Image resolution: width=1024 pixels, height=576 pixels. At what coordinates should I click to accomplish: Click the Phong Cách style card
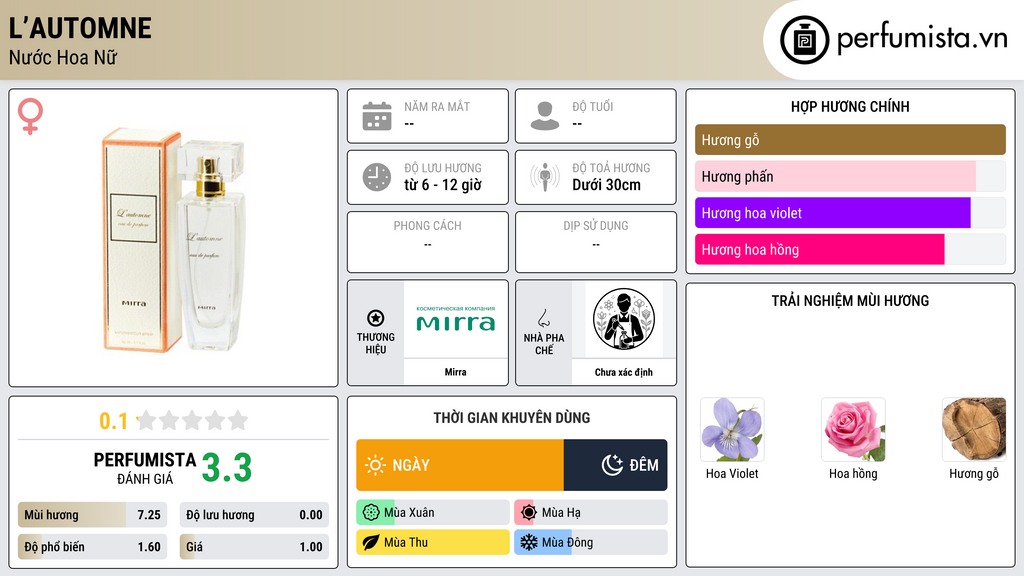point(428,242)
